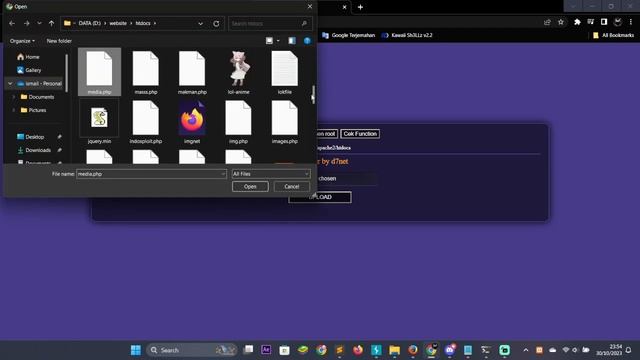640x360 pixels.
Task: Open Chrome three-dot menu
Action: 631,22
